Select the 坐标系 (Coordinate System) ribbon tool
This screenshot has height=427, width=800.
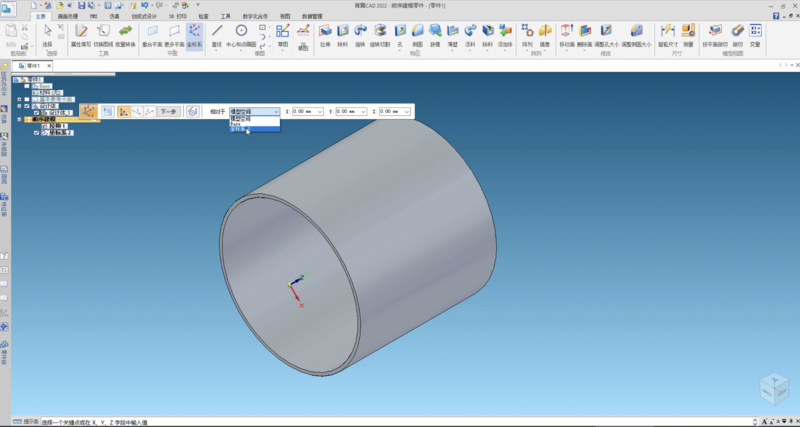194,33
